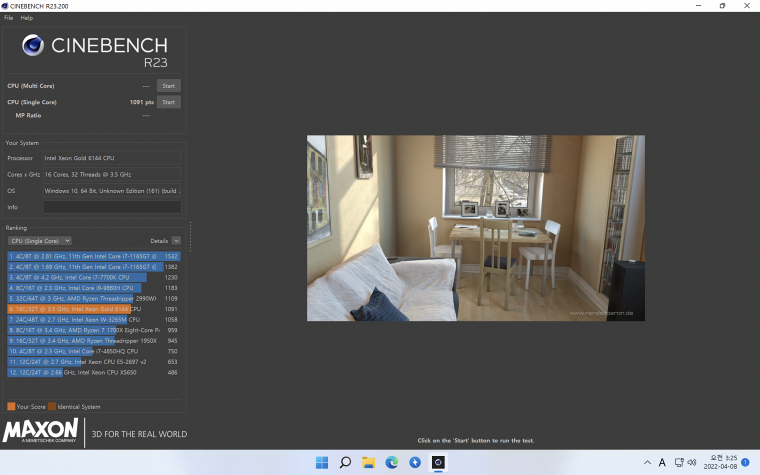This screenshot has width=760, height=475.
Task: Open the Windows Start menu
Action: pos(322,462)
